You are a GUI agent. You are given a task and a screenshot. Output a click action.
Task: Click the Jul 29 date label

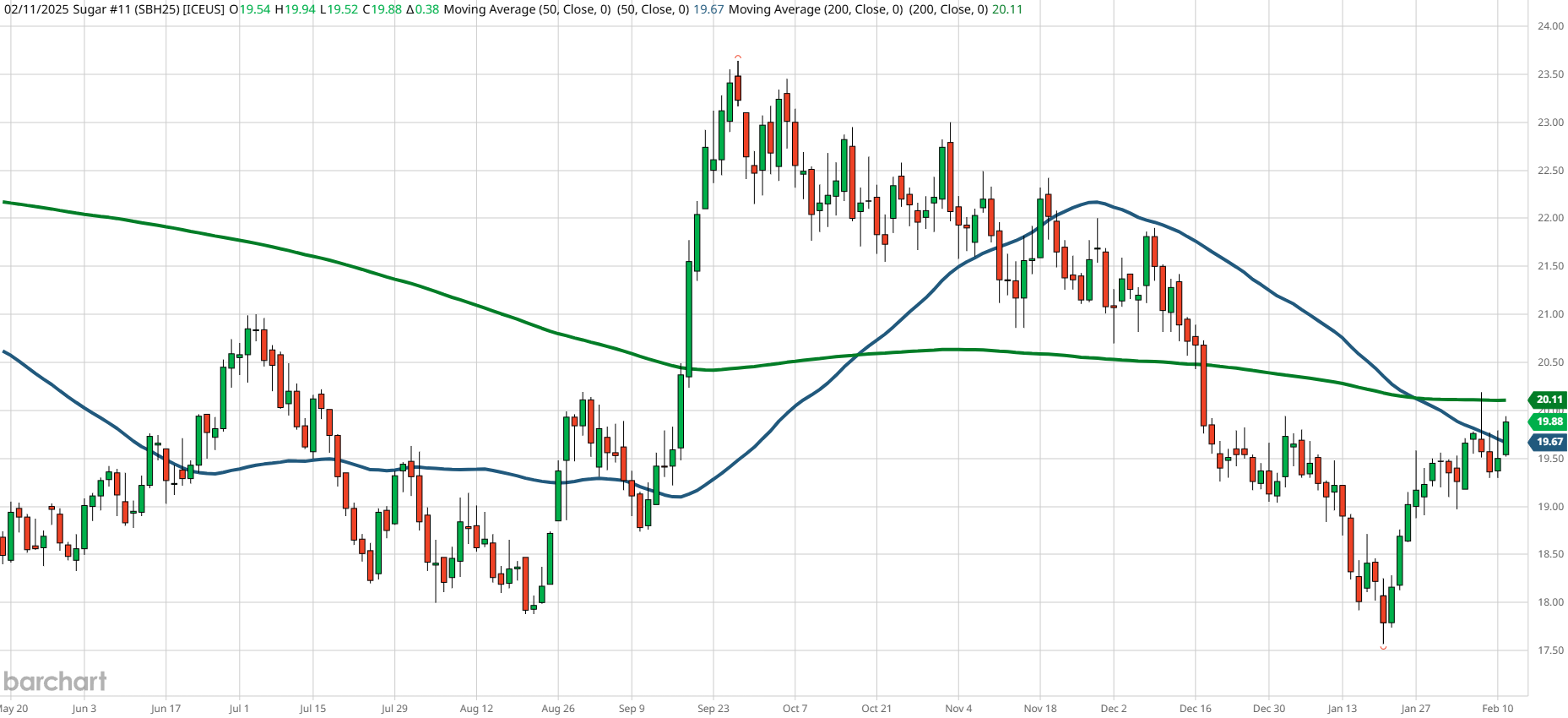(x=394, y=709)
